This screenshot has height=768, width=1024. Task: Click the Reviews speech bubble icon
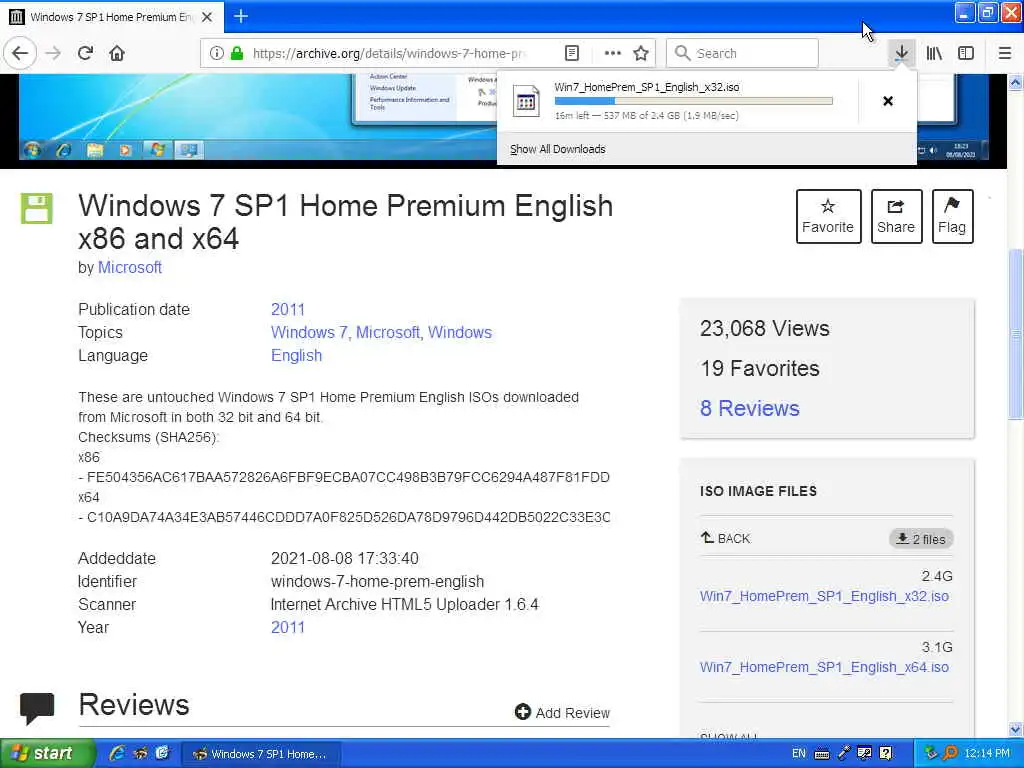click(x=37, y=708)
